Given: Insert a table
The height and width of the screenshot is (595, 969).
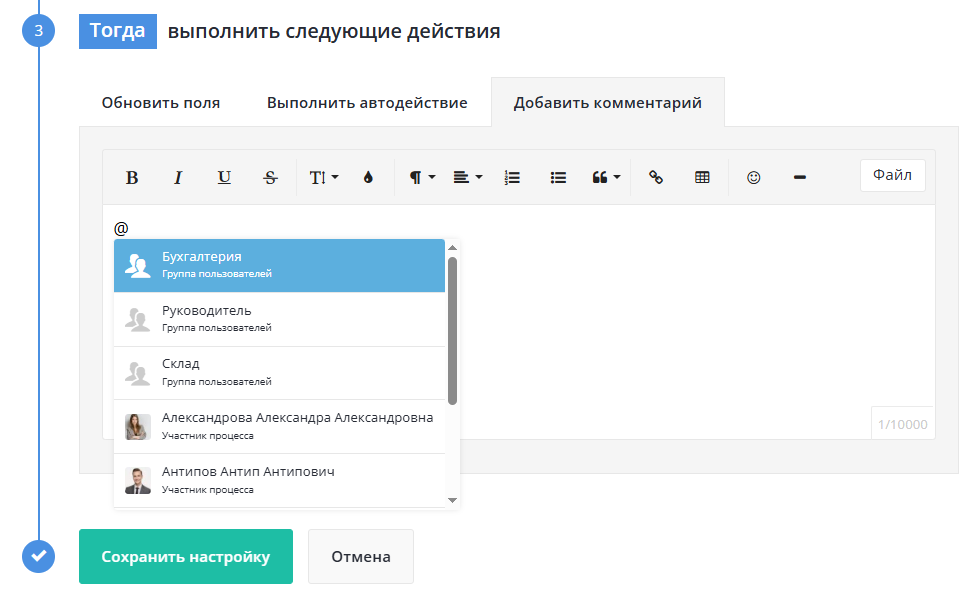Looking at the screenshot, I should [702, 177].
